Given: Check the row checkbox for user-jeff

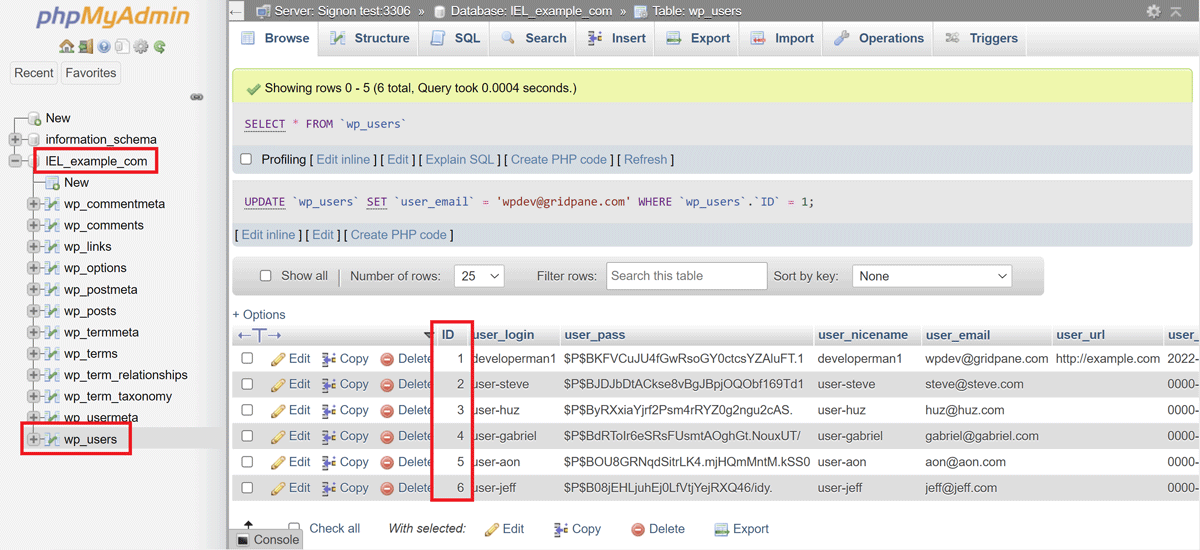Looking at the screenshot, I should (247, 488).
